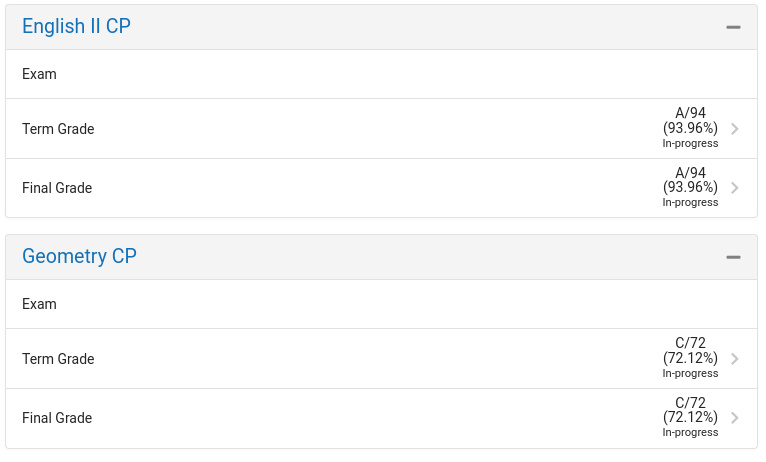Click C/72 score in Geometry Final Grade
Viewport: 766px width, 462px height.
coord(690,402)
